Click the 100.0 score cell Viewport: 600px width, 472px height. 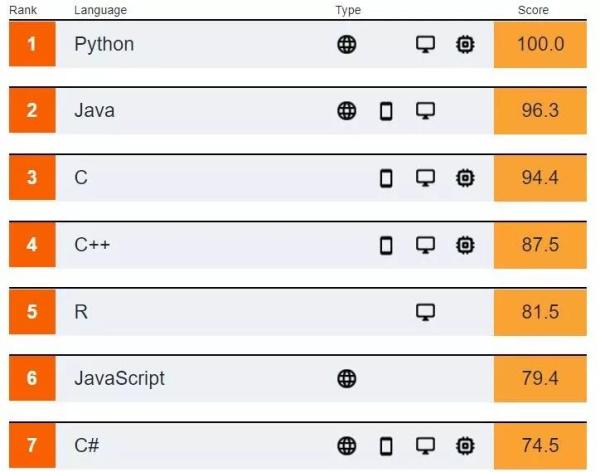[540, 44]
